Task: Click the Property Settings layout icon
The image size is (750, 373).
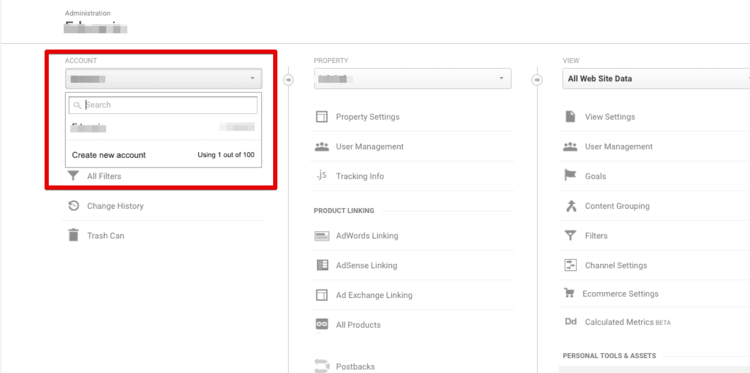Action: pyautogui.click(x=322, y=117)
